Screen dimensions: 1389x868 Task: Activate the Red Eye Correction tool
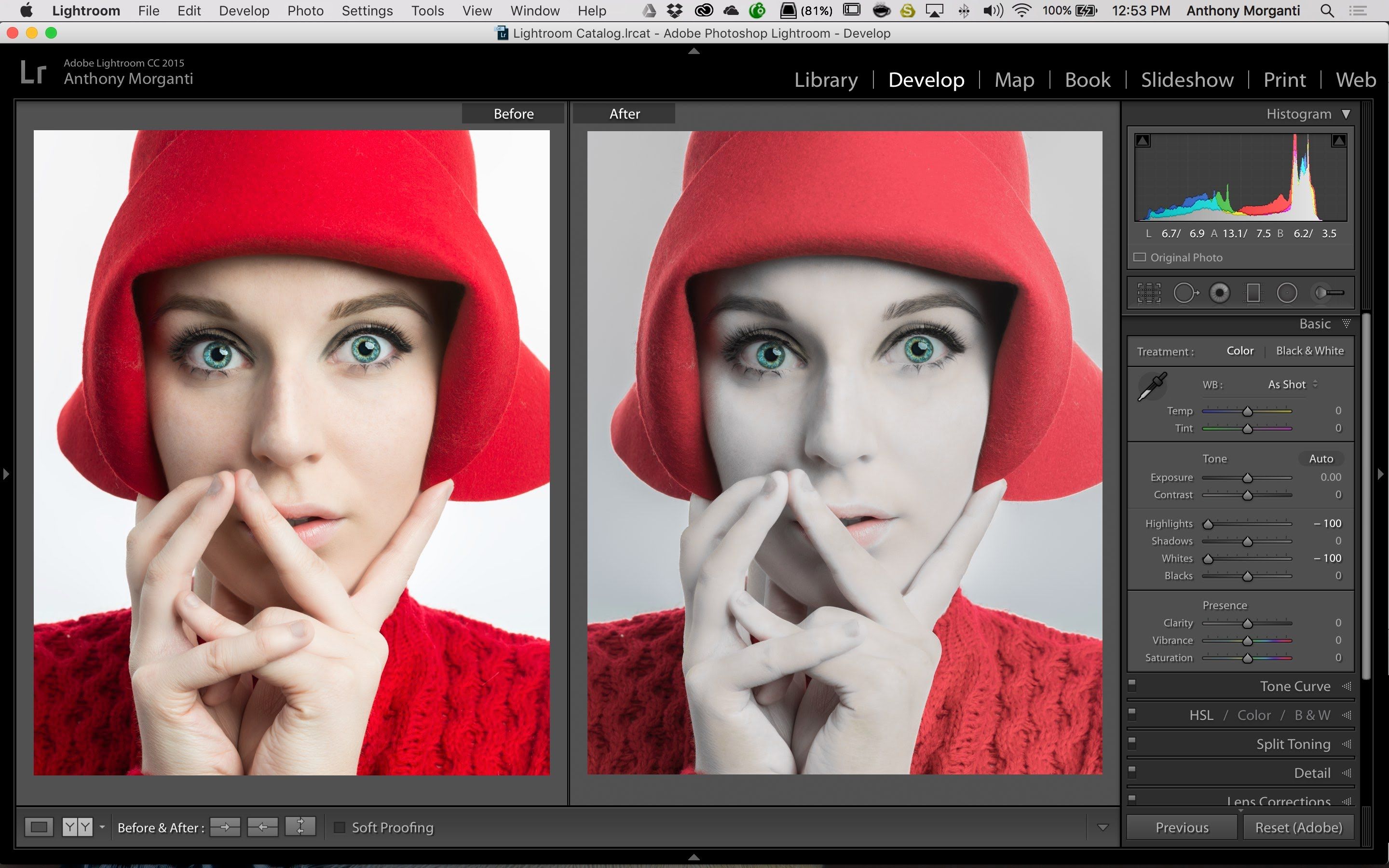[x=1219, y=293]
